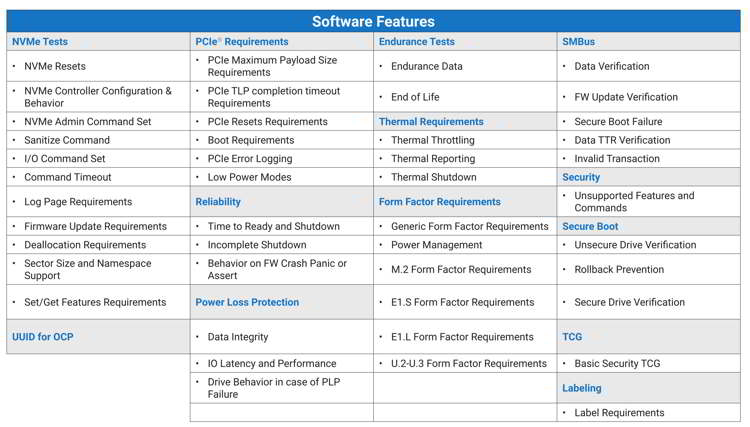Click the Software Features title banner
750x427 pixels.
(373, 22)
